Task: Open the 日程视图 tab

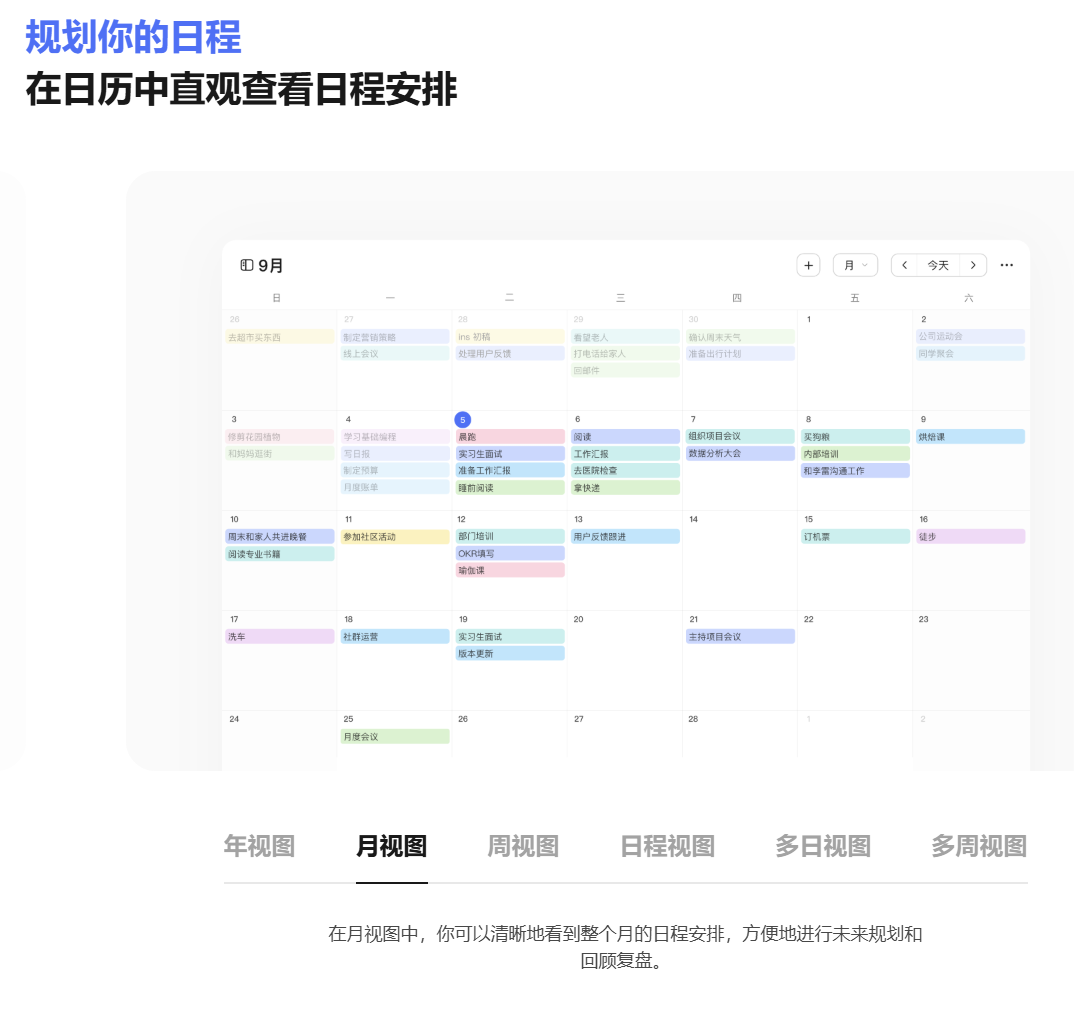Action: pos(667,847)
